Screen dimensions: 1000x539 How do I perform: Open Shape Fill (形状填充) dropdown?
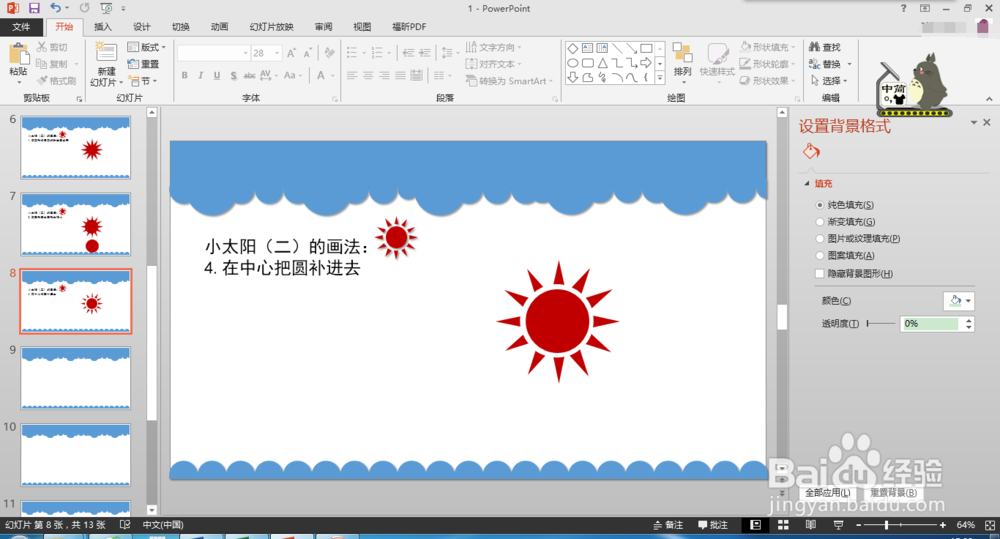(768, 47)
